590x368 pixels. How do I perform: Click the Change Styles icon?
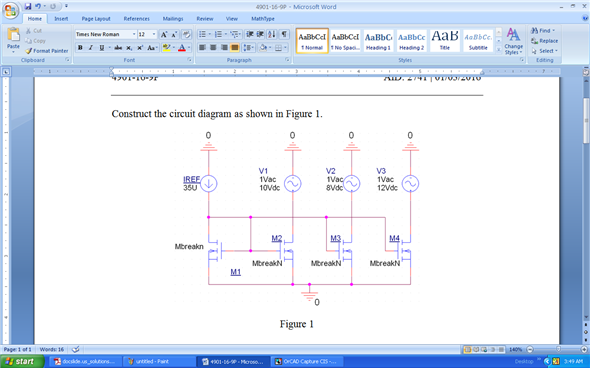pyautogui.click(x=514, y=41)
